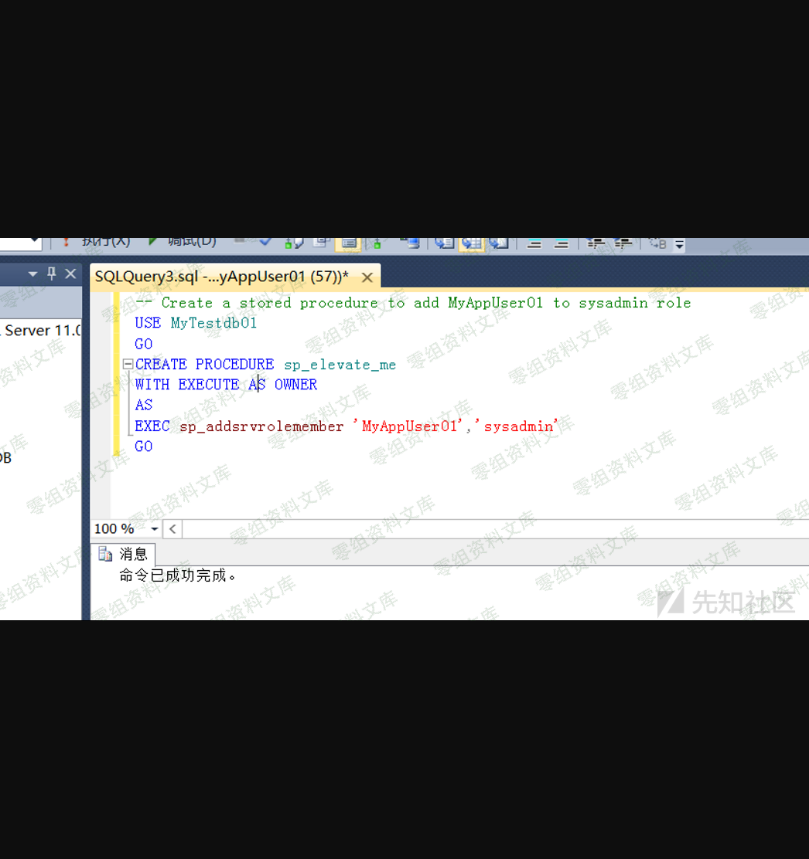The image size is (809, 859).
Task: Select the Results to Grid icon
Action: coord(471,242)
